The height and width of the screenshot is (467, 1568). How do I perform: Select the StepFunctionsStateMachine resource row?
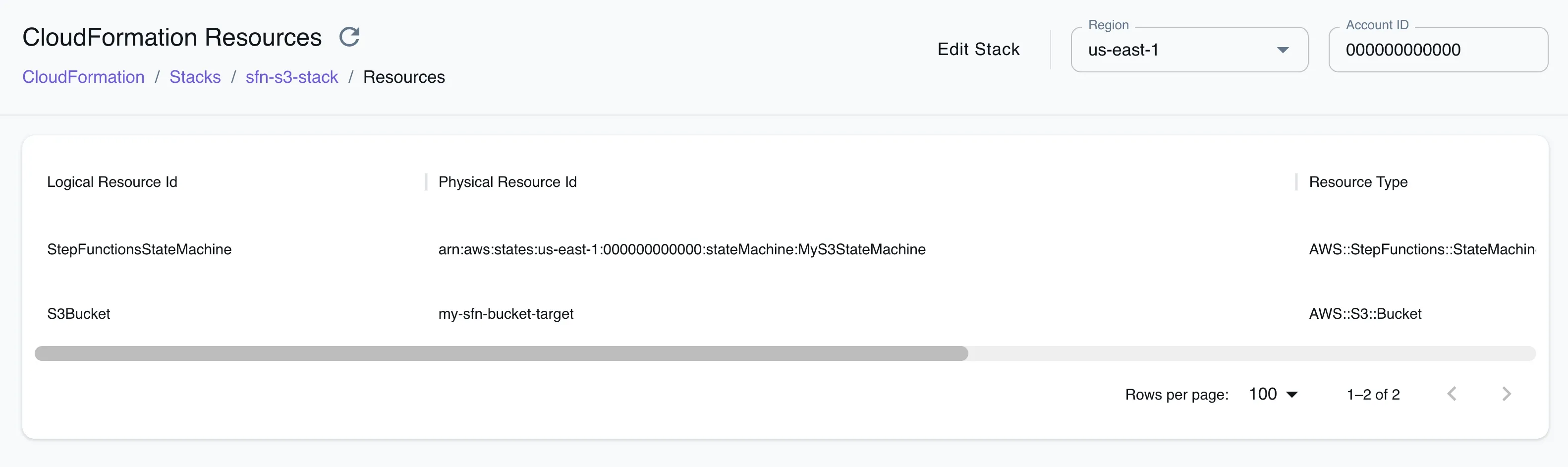point(139,249)
